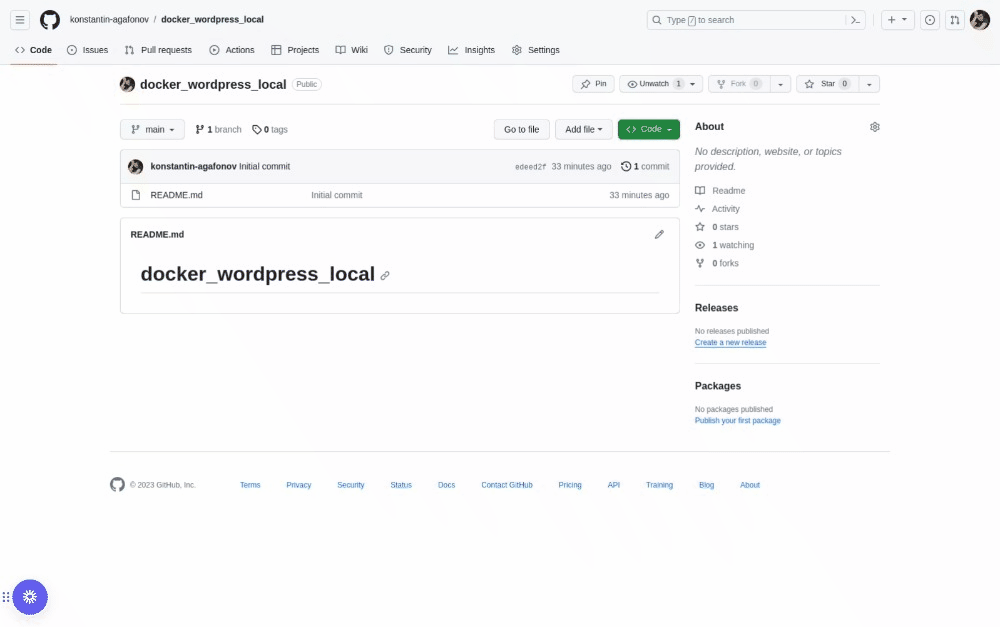Image resolution: width=1000 pixels, height=627 pixels.
Task: Open the hamburger navigation menu
Action: tap(20, 20)
